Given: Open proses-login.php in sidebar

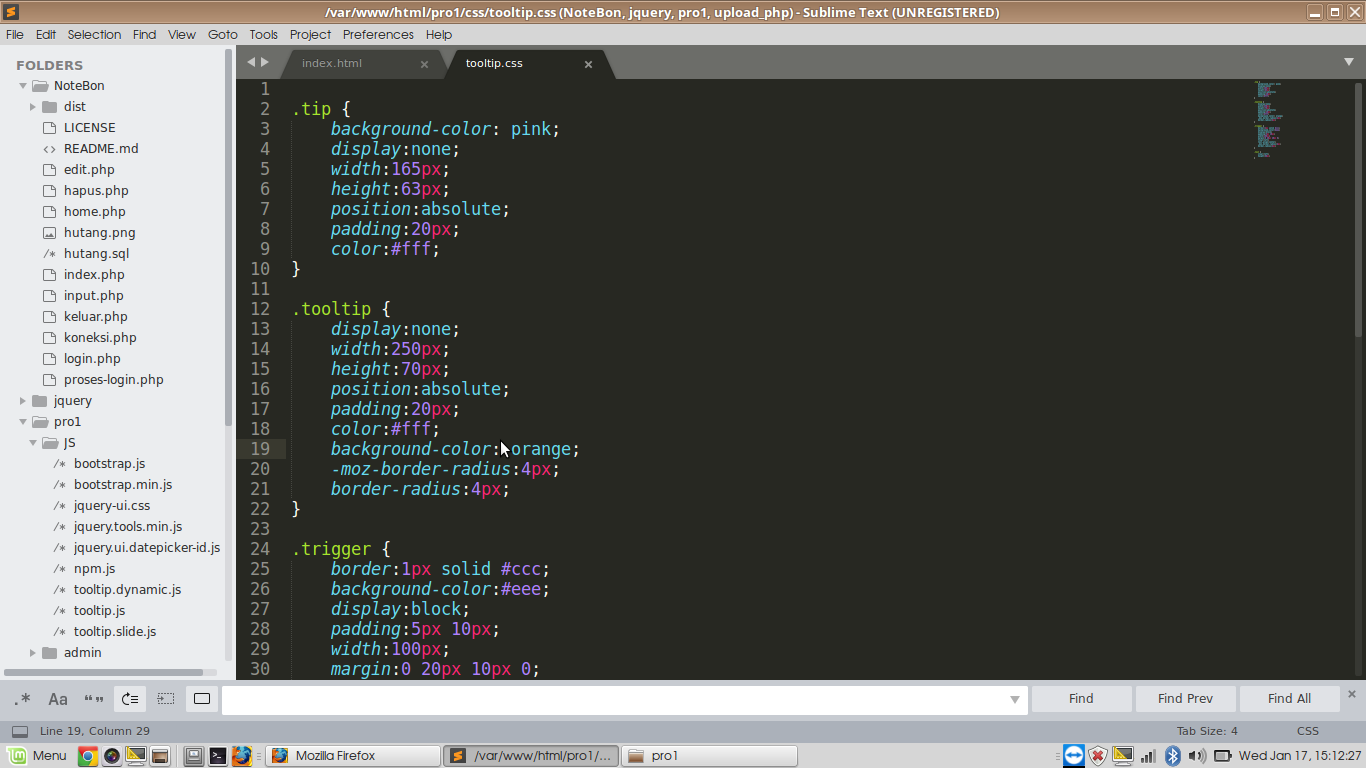Looking at the screenshot, I should click(x=113, y=380).
